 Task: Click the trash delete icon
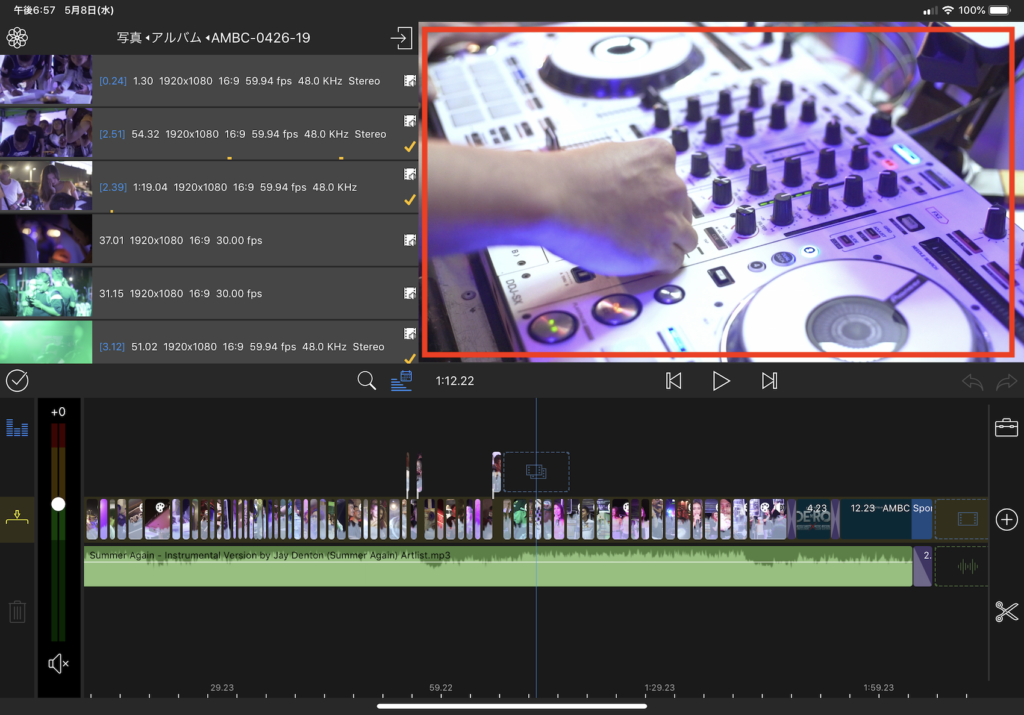pos(17,612)
